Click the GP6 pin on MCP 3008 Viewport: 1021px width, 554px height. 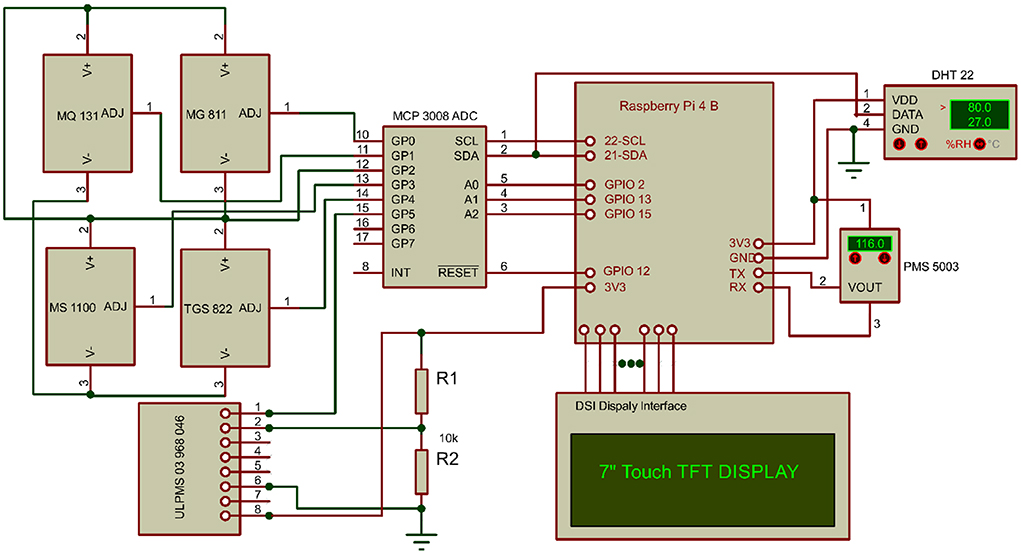pyautogui.click(x=403, y=229)
